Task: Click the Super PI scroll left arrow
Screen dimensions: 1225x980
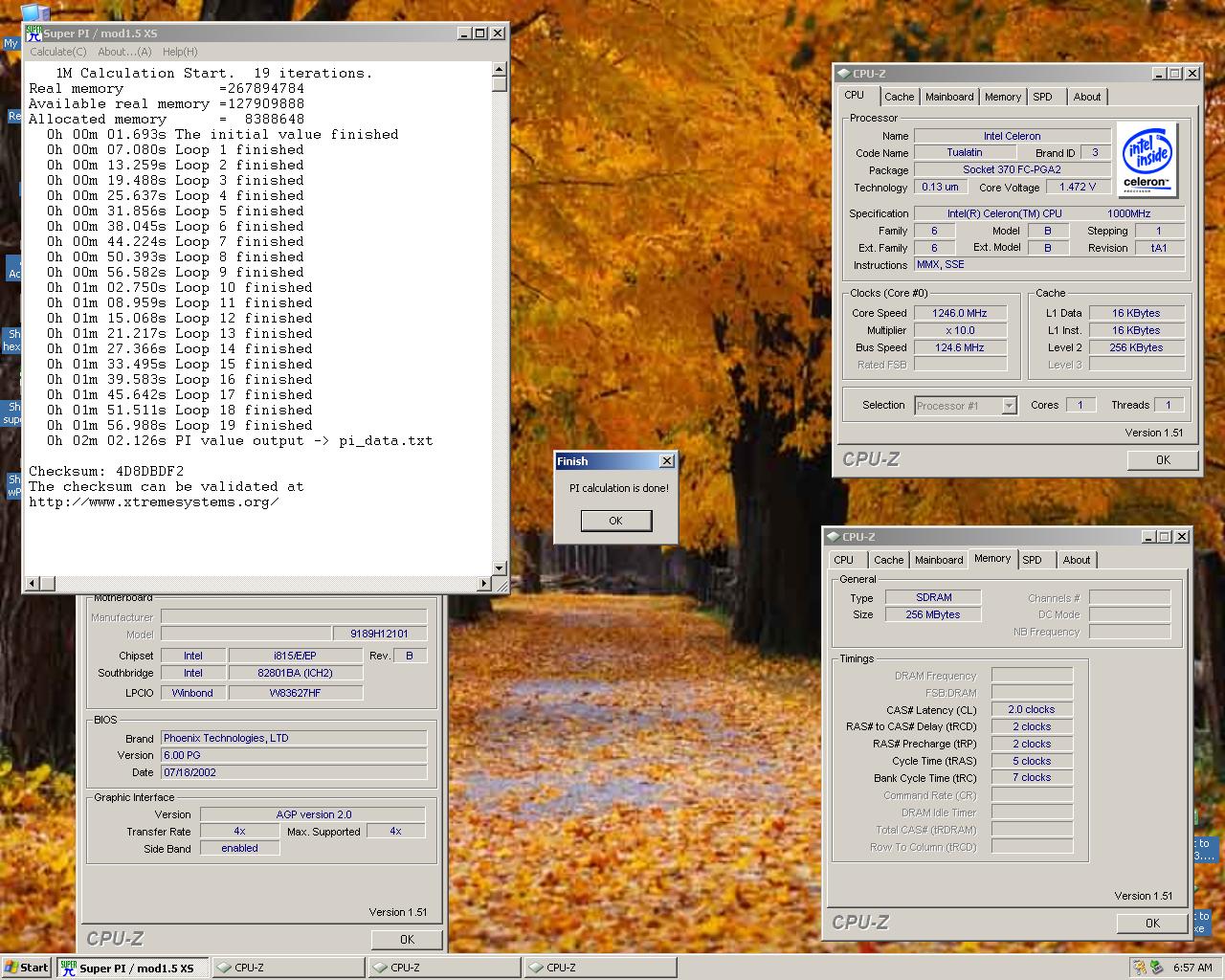Action: (x=32, y=583)
